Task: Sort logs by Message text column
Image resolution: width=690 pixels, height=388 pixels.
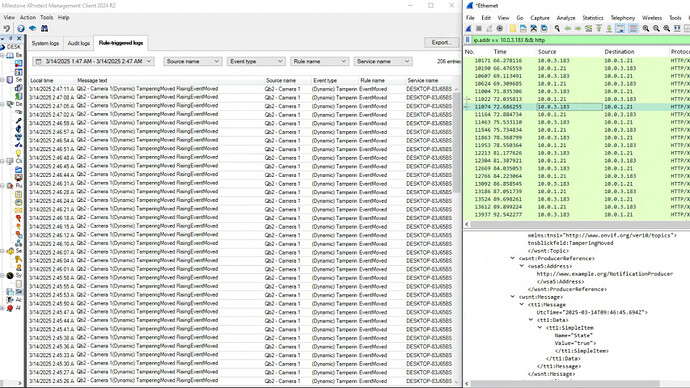Action: pyautogui.click(x=170, y=81)
